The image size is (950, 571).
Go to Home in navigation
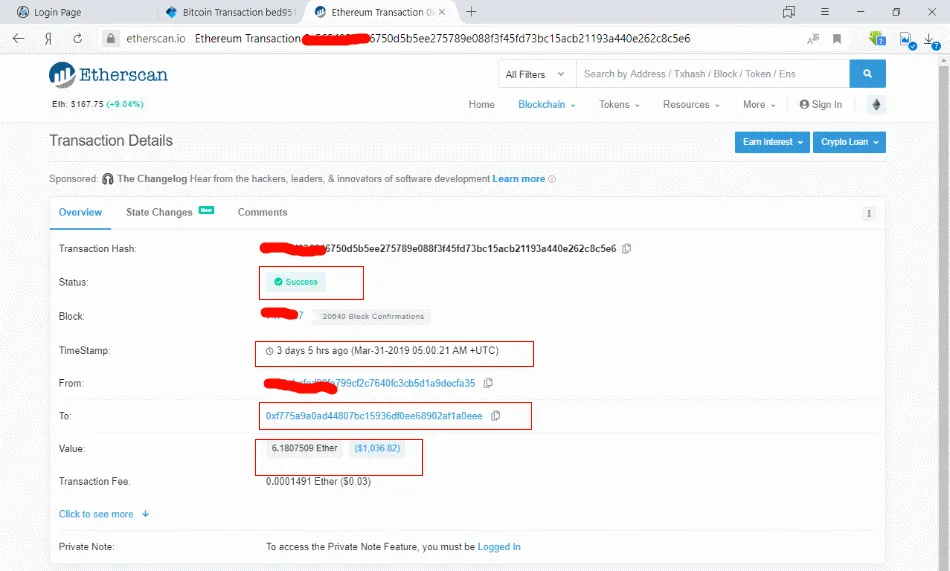481,104
